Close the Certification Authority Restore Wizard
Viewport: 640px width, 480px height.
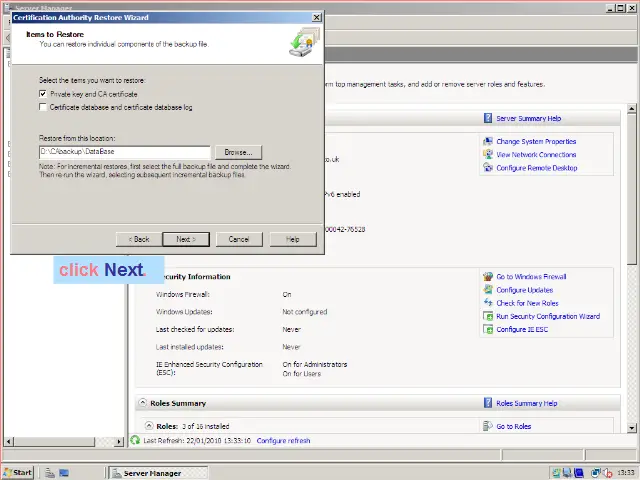(316, 17)
